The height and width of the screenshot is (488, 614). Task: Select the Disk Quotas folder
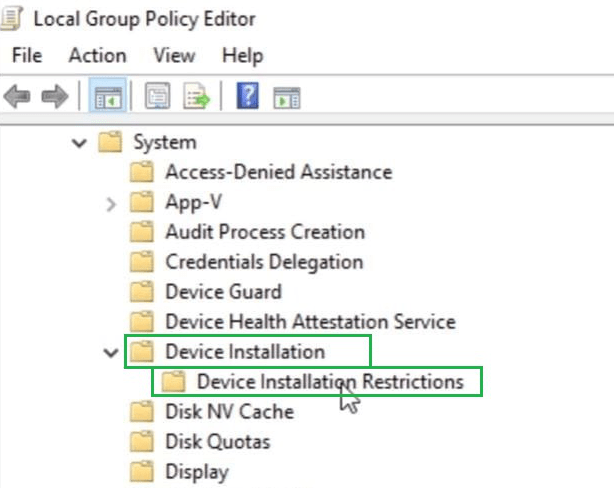pos(217,442)
